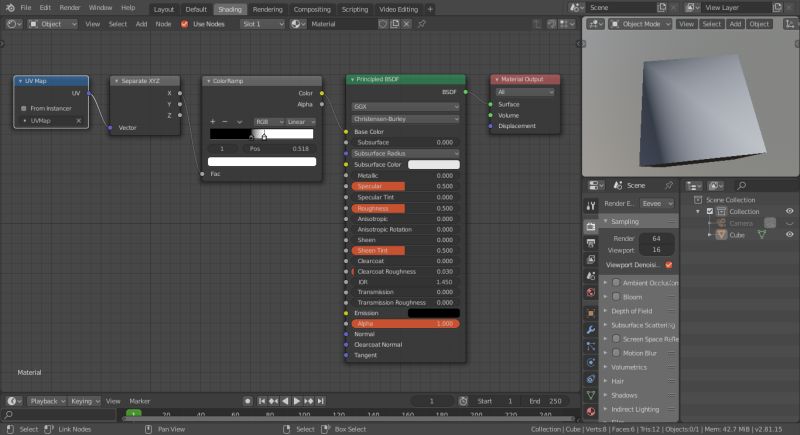Open the View Layer properties tab icon
Viewport: 800px width, 435px height.
point(591,259)
